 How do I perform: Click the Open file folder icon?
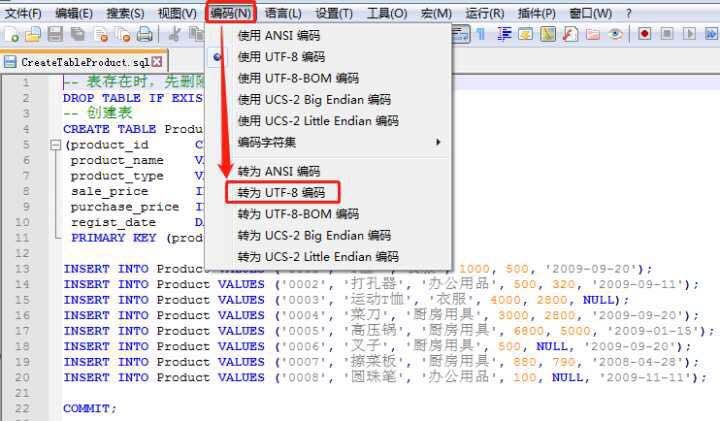pos(33,34)
